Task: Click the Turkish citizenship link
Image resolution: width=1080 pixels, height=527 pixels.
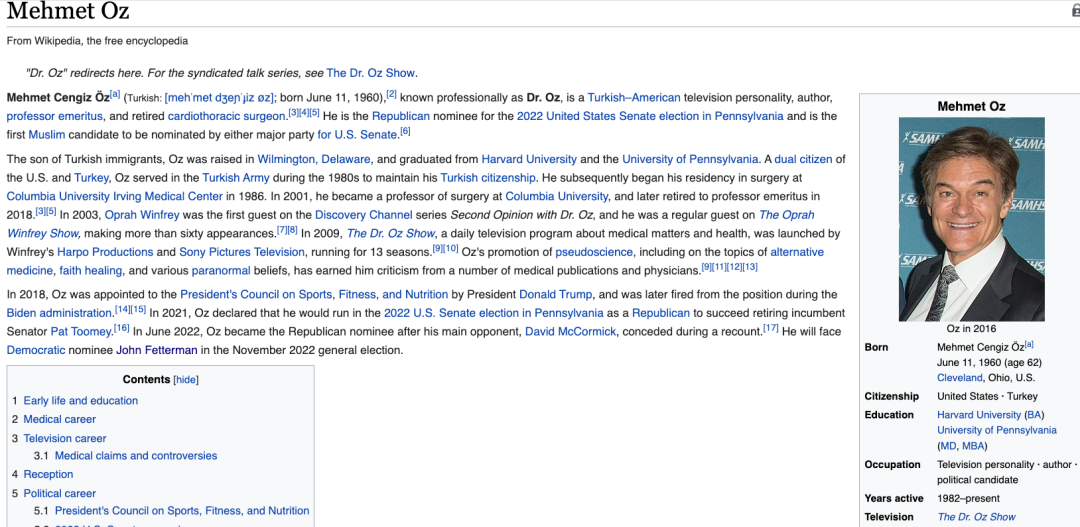Action: [486, 178]
